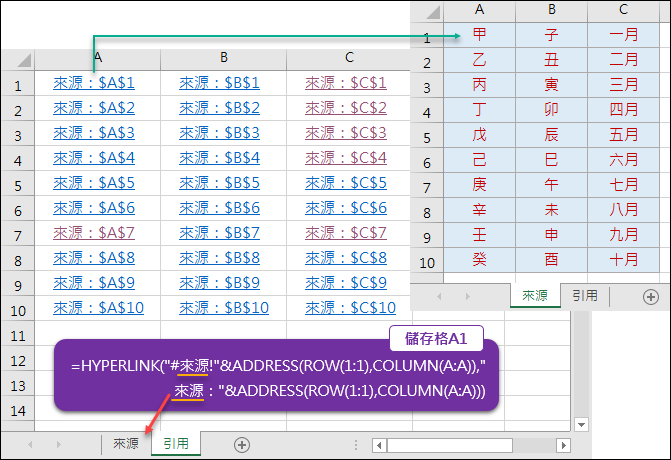Click the horizontal scrollbar right arrow
Screen dimensions: 671x460
564,445
